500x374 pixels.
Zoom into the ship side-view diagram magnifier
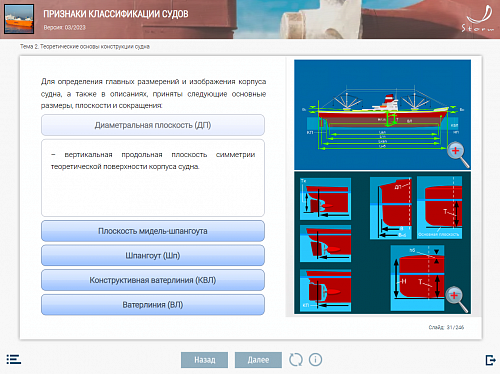tap(458, 154)
